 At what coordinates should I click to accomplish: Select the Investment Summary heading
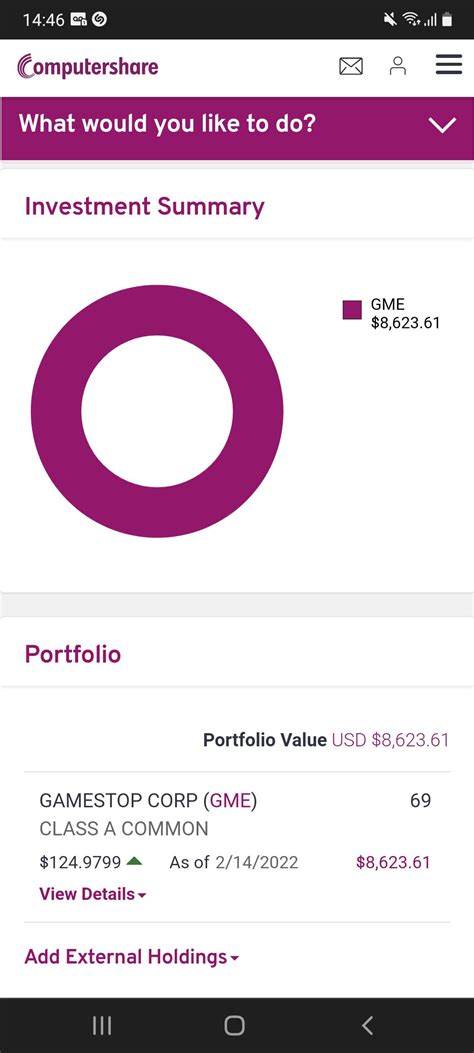144,206
